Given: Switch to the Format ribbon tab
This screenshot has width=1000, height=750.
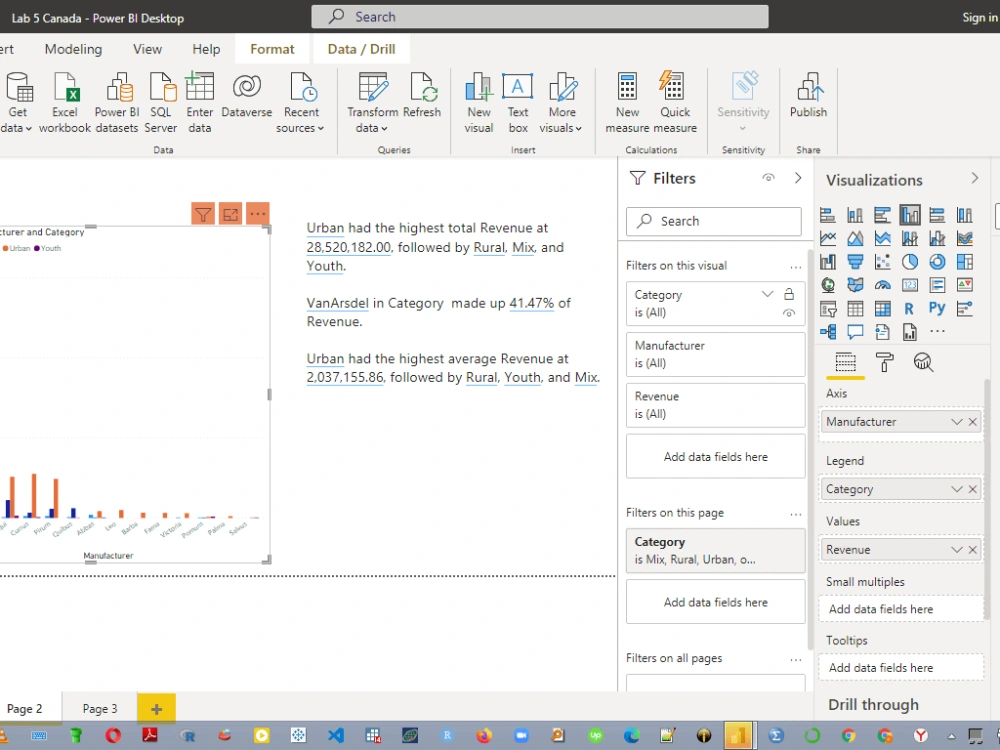Looking at the screenshot, I should (x=272, y=49).
